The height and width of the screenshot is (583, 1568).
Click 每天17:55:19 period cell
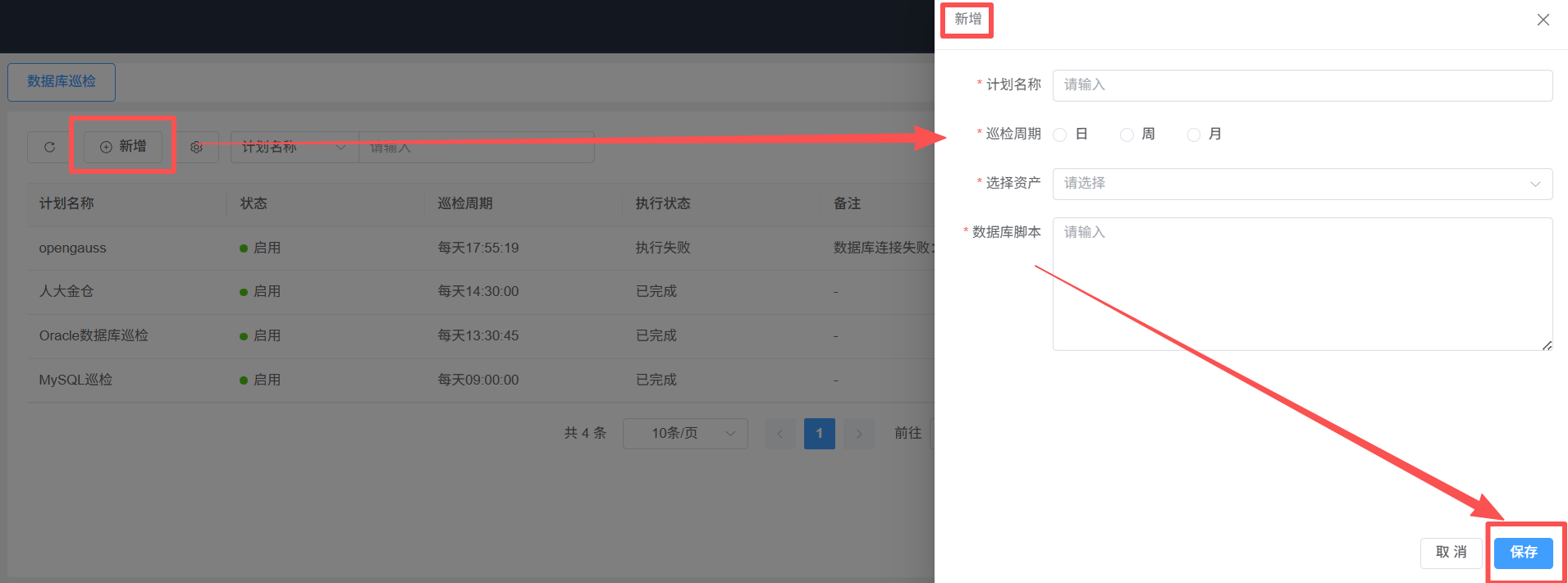(x=478, y=248)
